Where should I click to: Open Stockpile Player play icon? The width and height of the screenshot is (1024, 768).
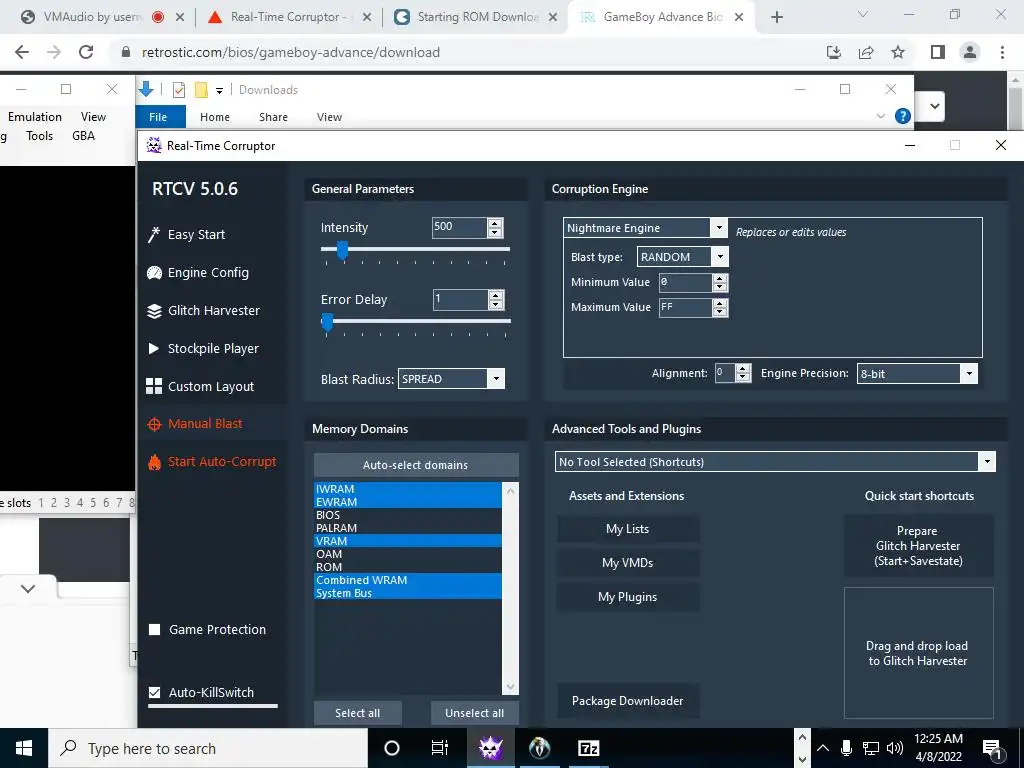(x=153, y=349)
